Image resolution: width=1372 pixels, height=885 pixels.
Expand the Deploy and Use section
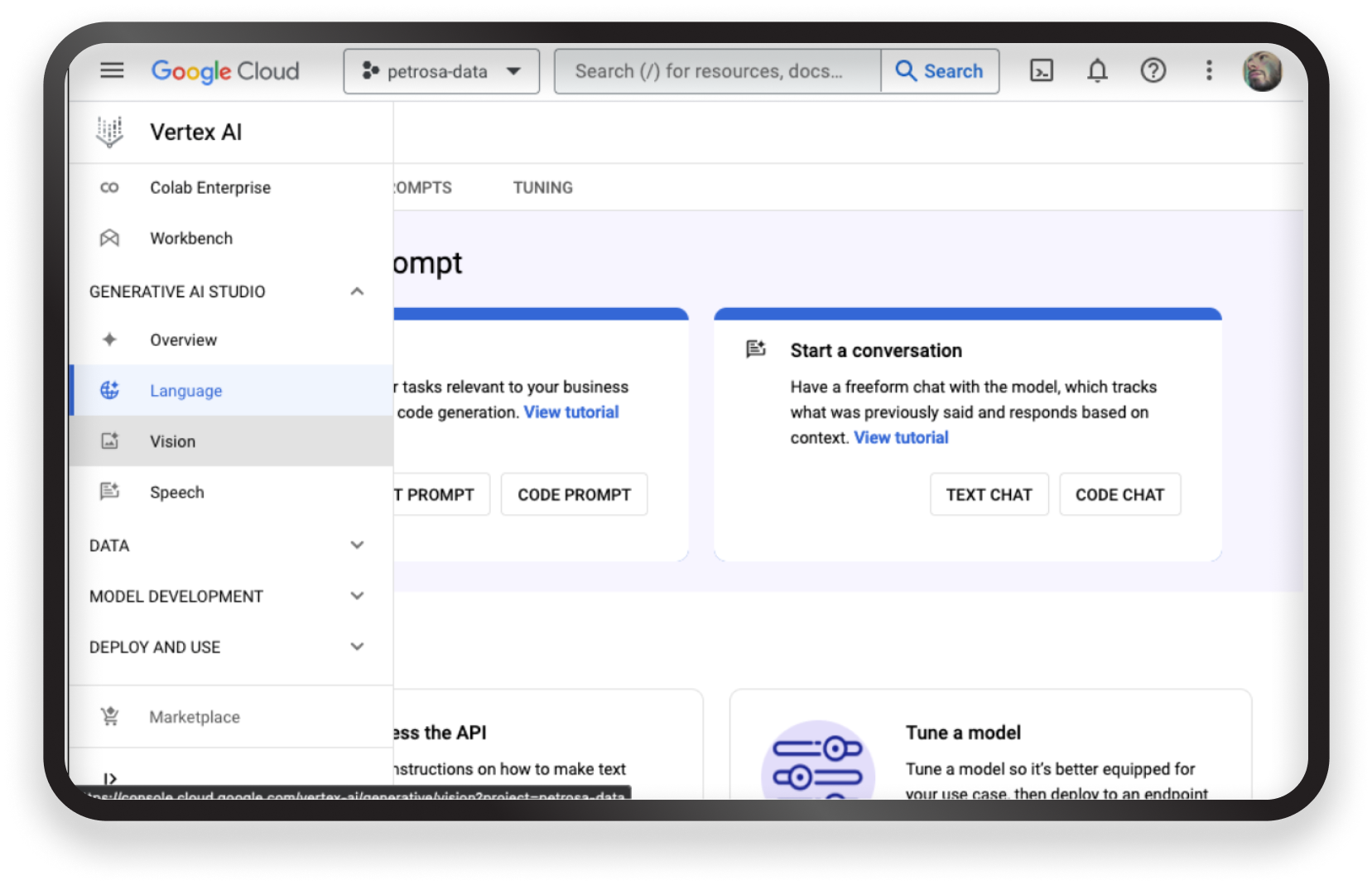[357, 647]
